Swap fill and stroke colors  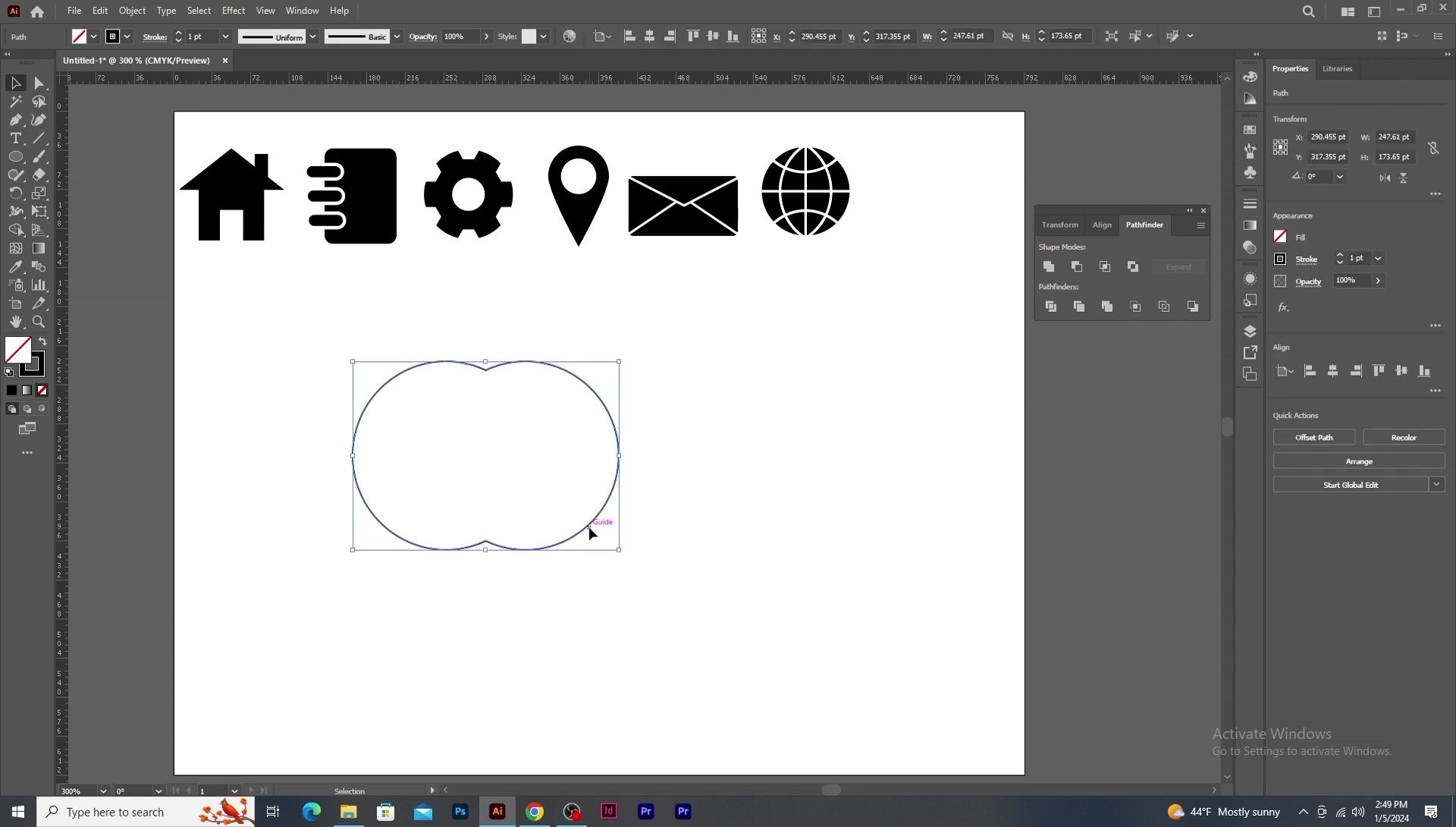(x=42, y=342)
